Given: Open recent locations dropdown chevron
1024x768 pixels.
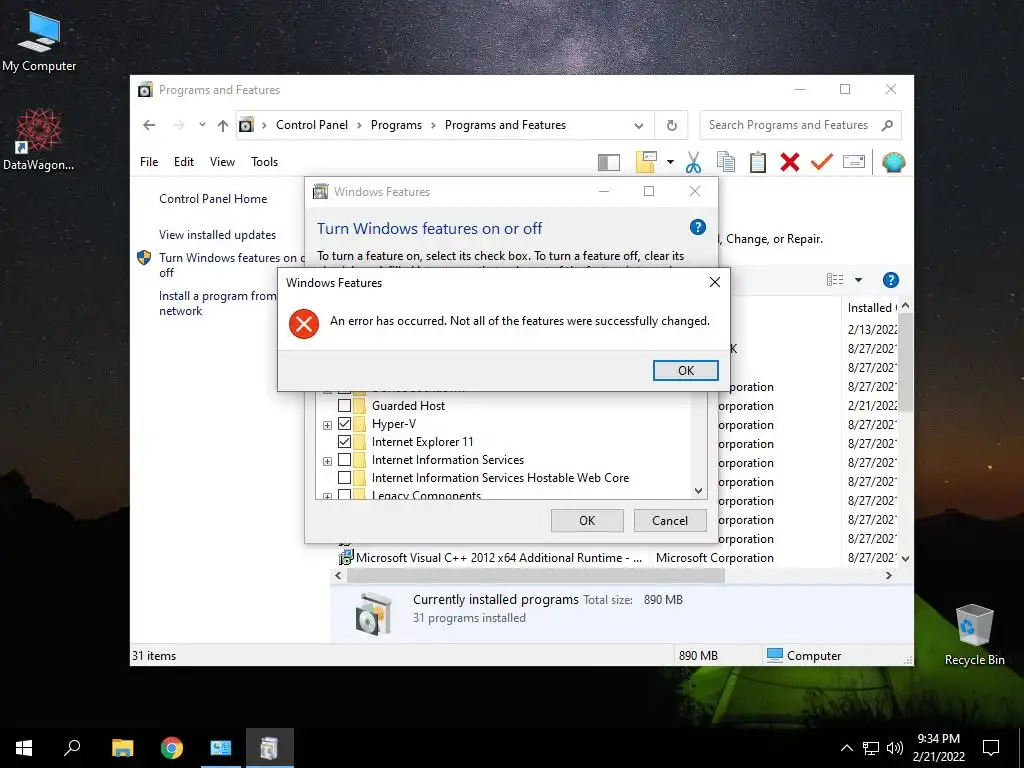Looking at the screenshot, I should click(202, 125).
